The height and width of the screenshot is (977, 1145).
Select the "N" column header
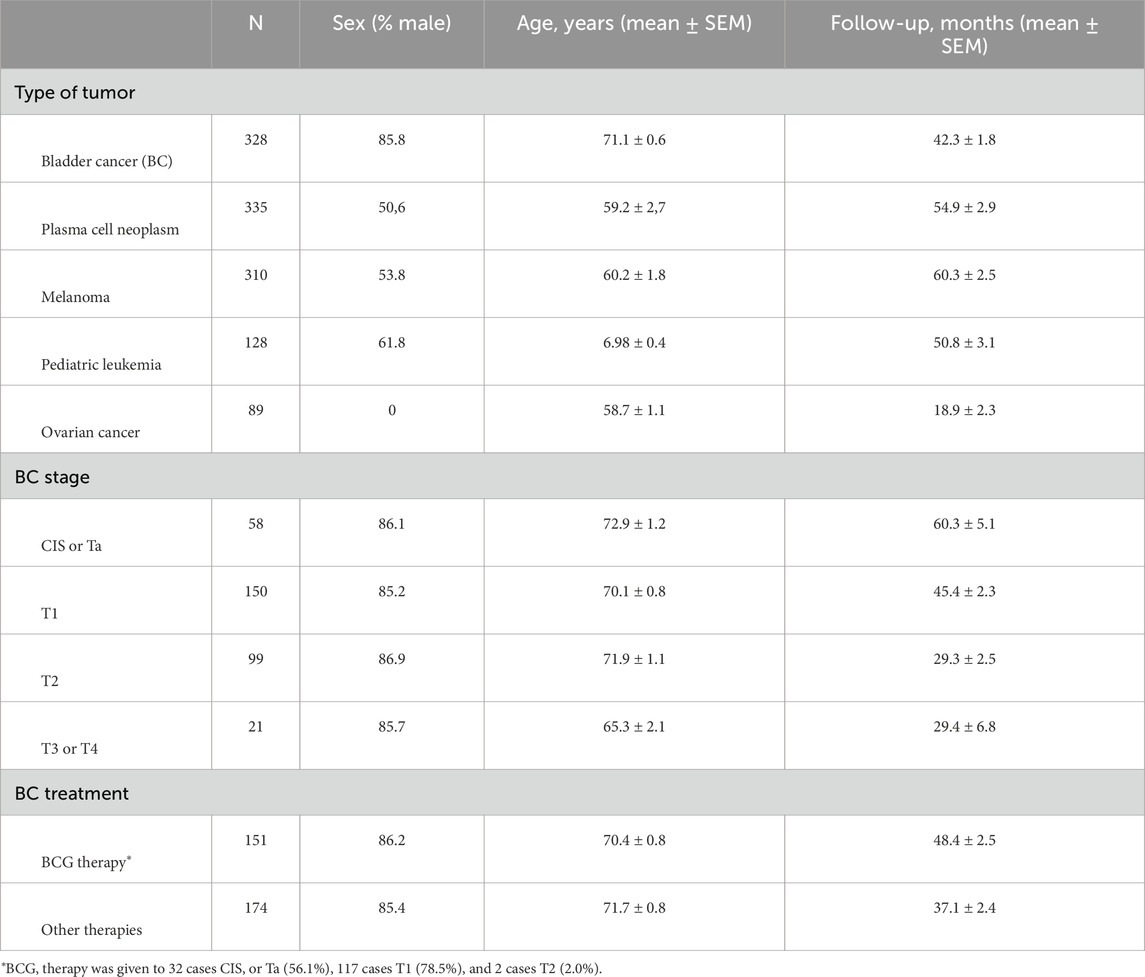point(256,23)
